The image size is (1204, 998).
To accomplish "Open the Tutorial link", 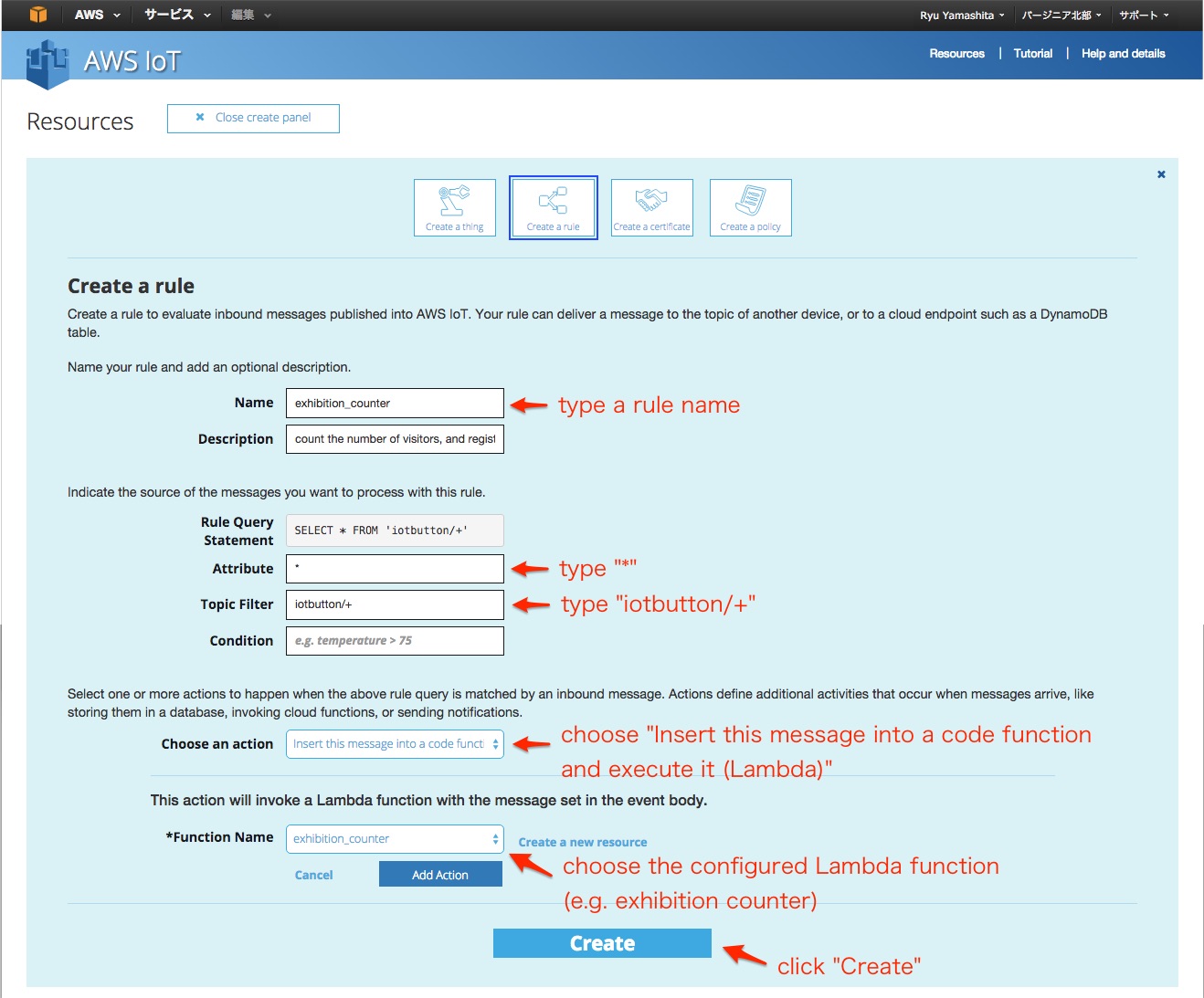I will 1033,54.
